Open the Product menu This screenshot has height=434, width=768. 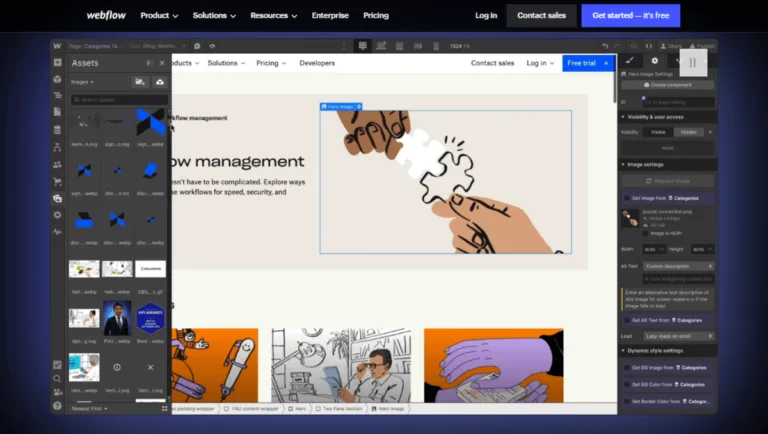159,15
